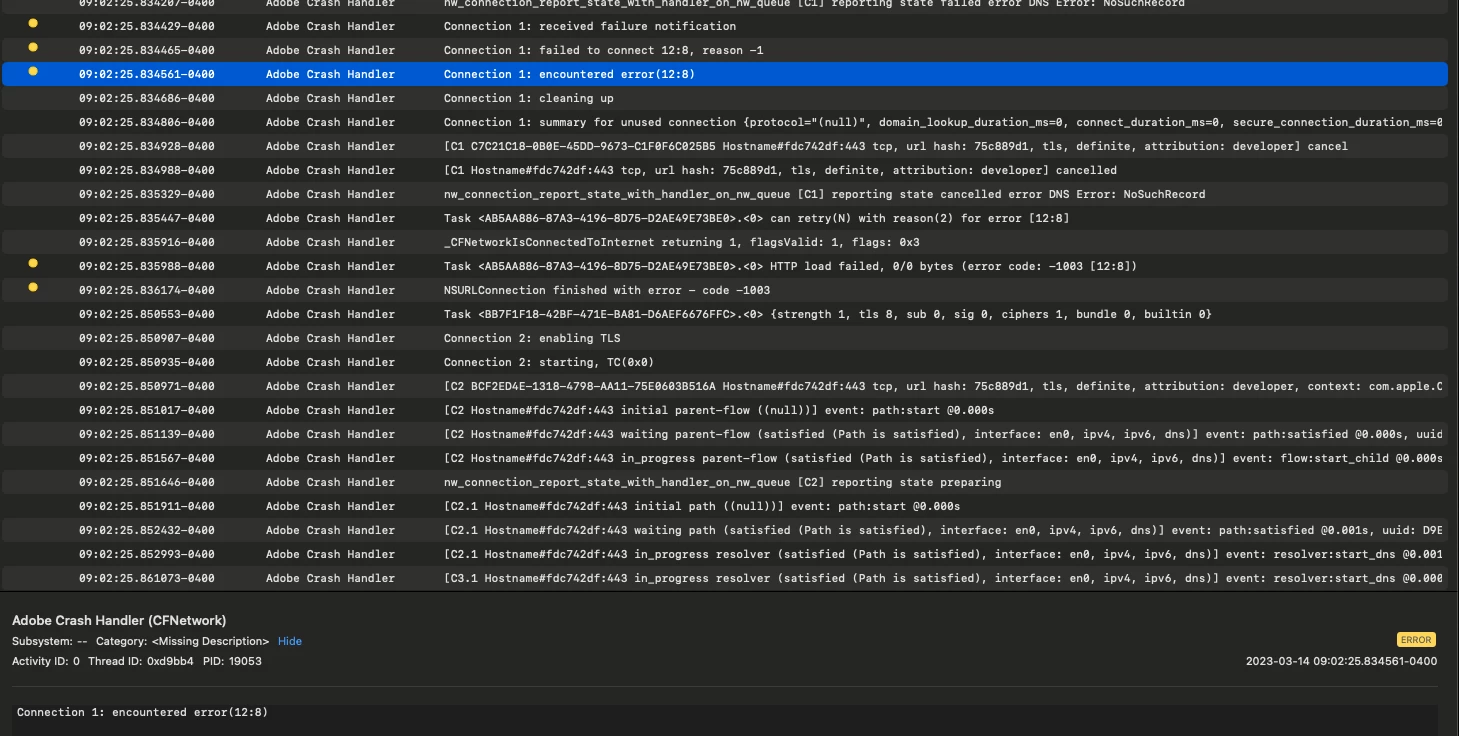Select the "[C3.1 ... in_progress resolver" message
Viewport: 1459px width, 736px height.
coord(943,578)
